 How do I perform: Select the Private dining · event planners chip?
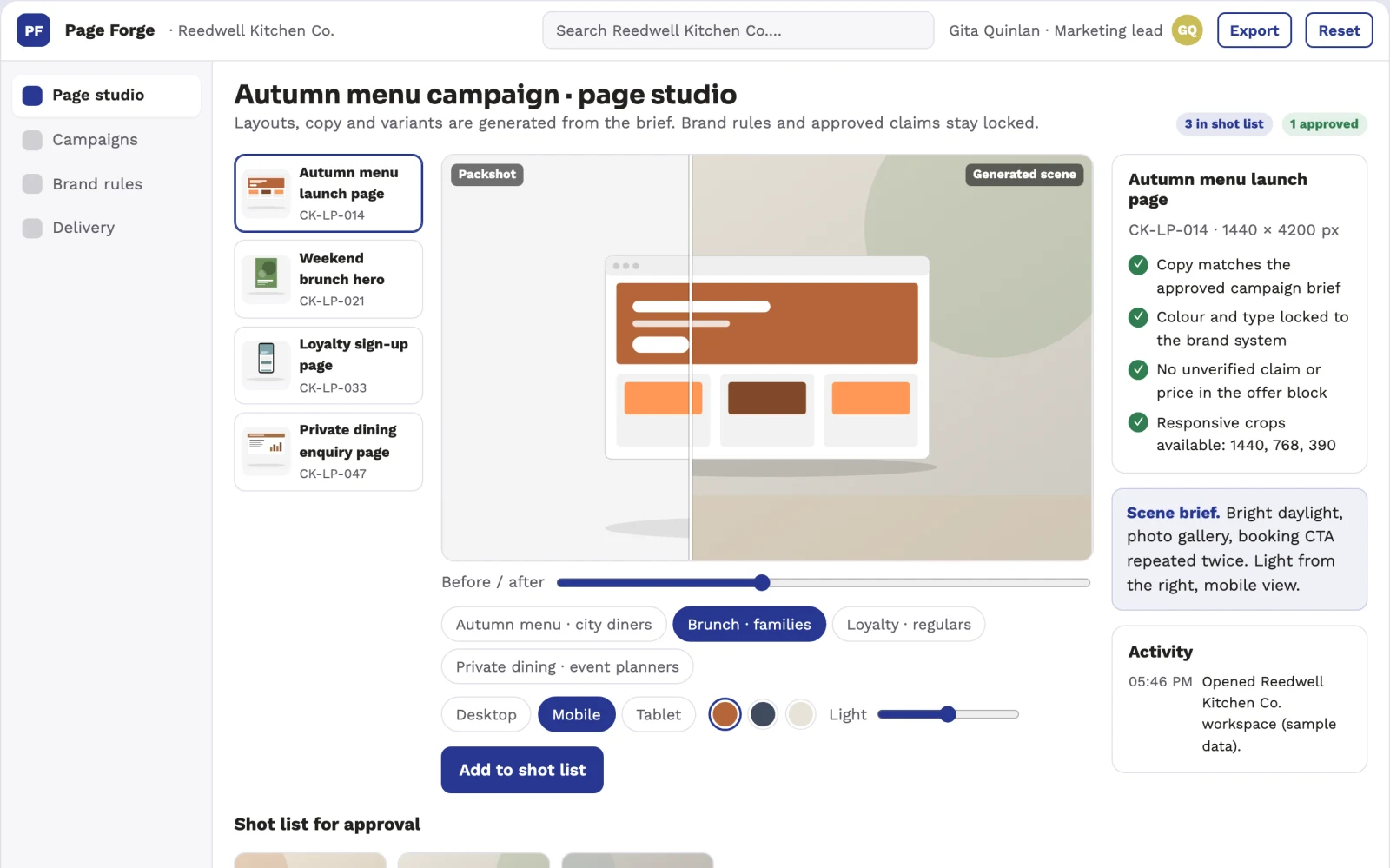567,666
